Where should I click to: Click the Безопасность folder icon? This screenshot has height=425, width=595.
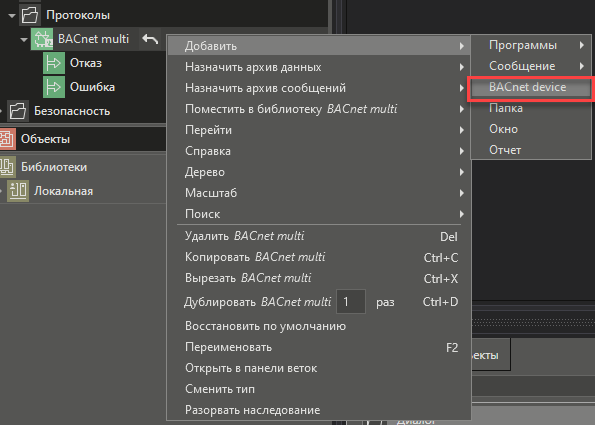point(18,111)
